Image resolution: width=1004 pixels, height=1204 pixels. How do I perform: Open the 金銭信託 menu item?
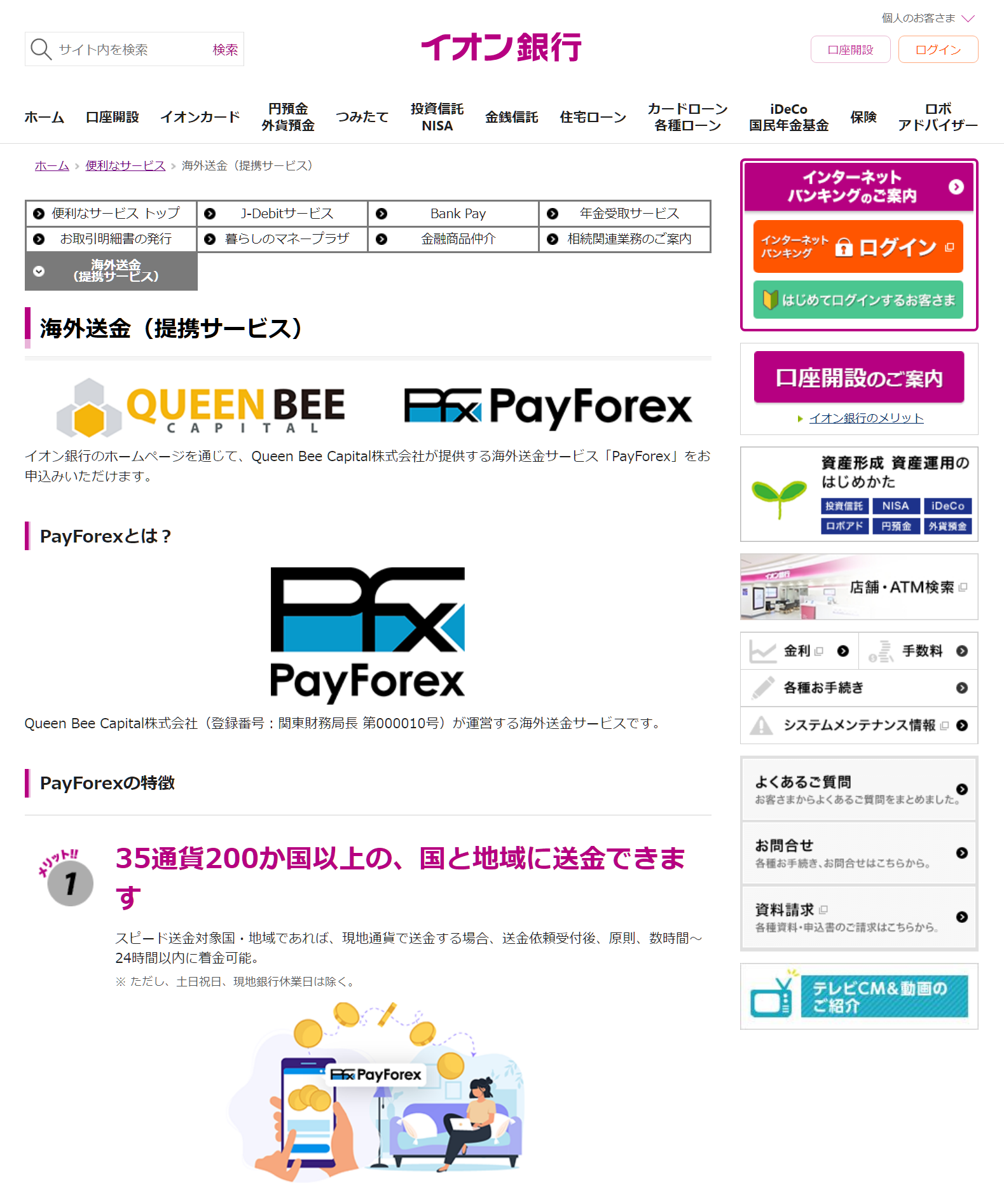coord(512,117)
